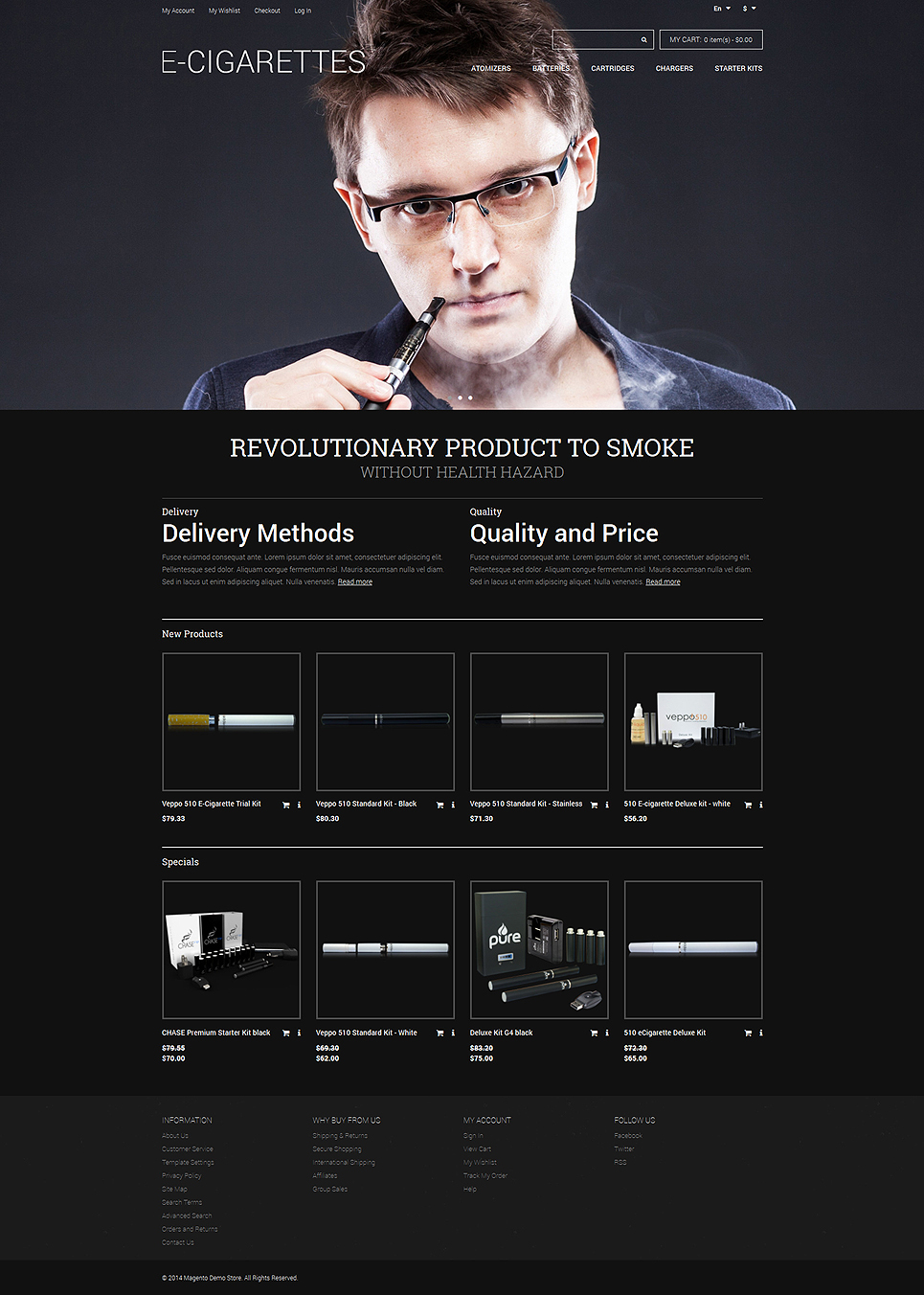Open the $ currency dropdown
The image size is (924, 1295).
point(749,9)
